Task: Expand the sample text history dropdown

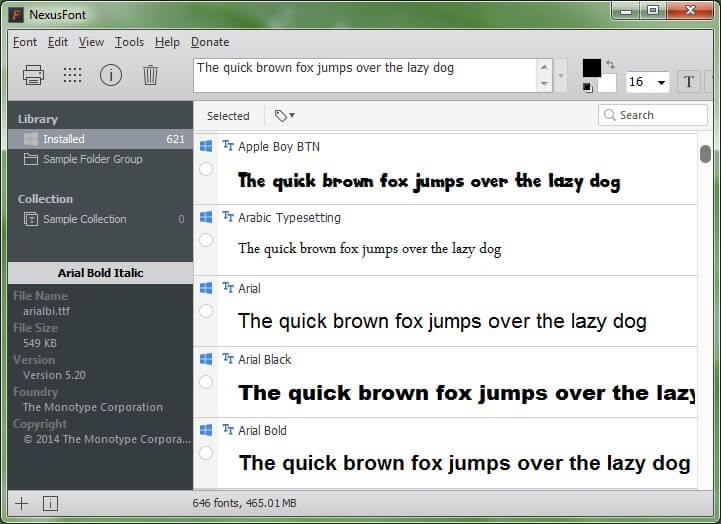Action: click(561, 75)
